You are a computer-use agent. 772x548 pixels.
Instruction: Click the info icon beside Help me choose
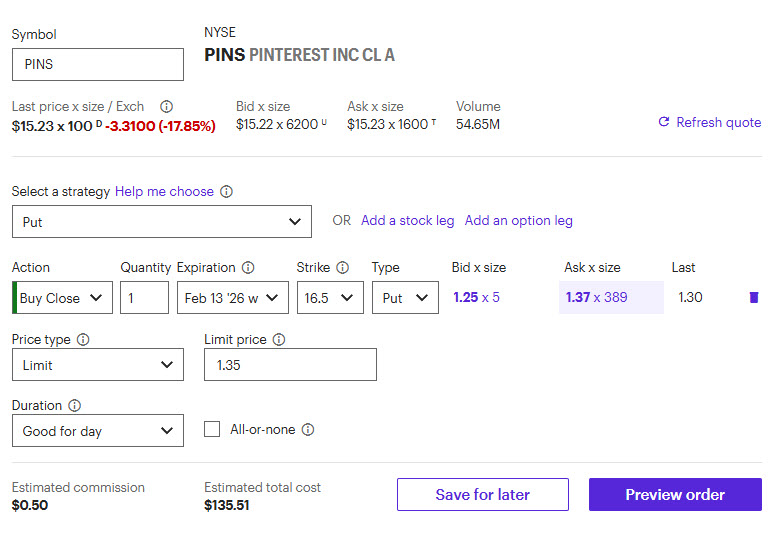click(x=227, y=192)
